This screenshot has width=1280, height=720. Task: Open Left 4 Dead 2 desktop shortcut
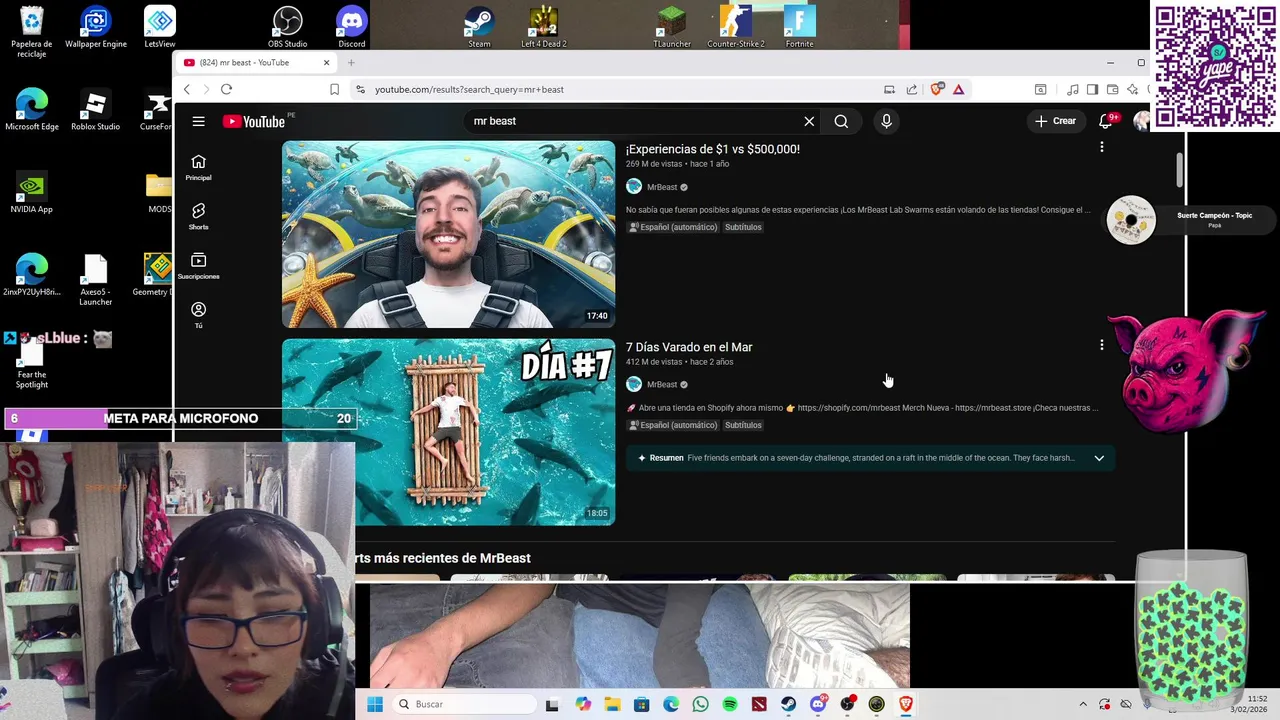coord(543,26)
